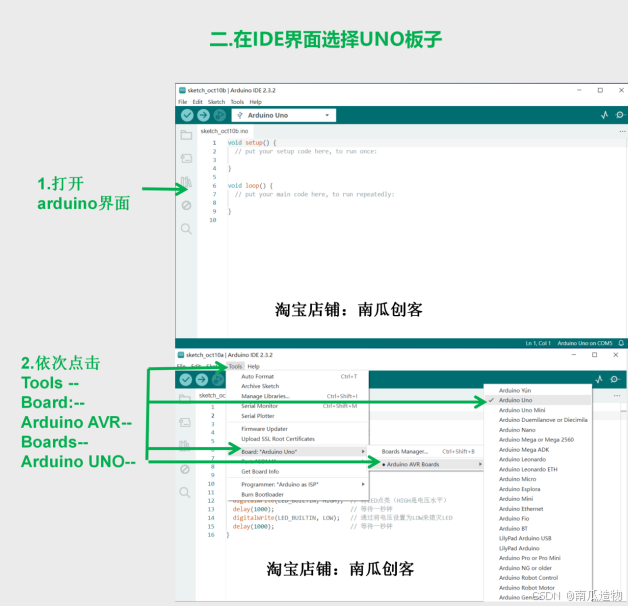The height and width of the screenshot is (607, 628).
Task: Select Arduino Duemilanove or Diecimila board
Action: click(538, 420)
